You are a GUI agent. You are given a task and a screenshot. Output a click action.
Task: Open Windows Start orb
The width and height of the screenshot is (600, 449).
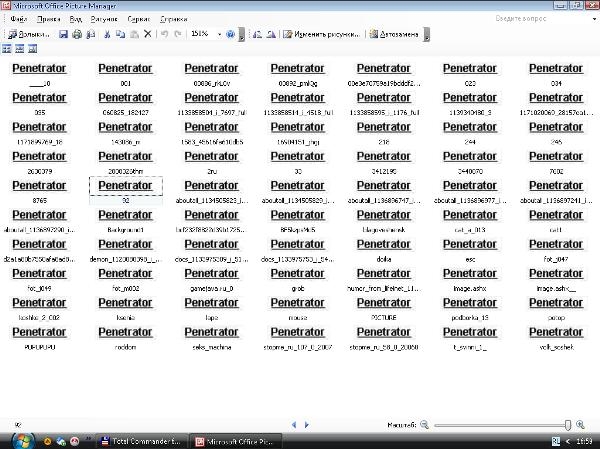point(24,441)
